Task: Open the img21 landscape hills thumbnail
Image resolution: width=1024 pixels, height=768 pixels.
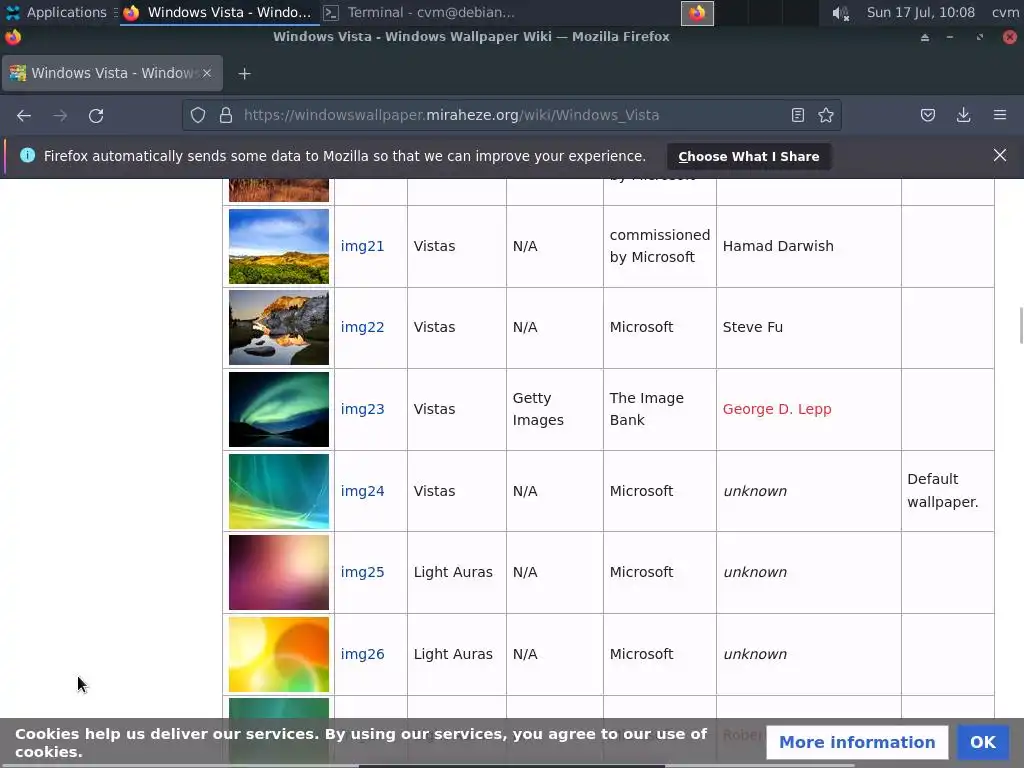Action: 279,246
